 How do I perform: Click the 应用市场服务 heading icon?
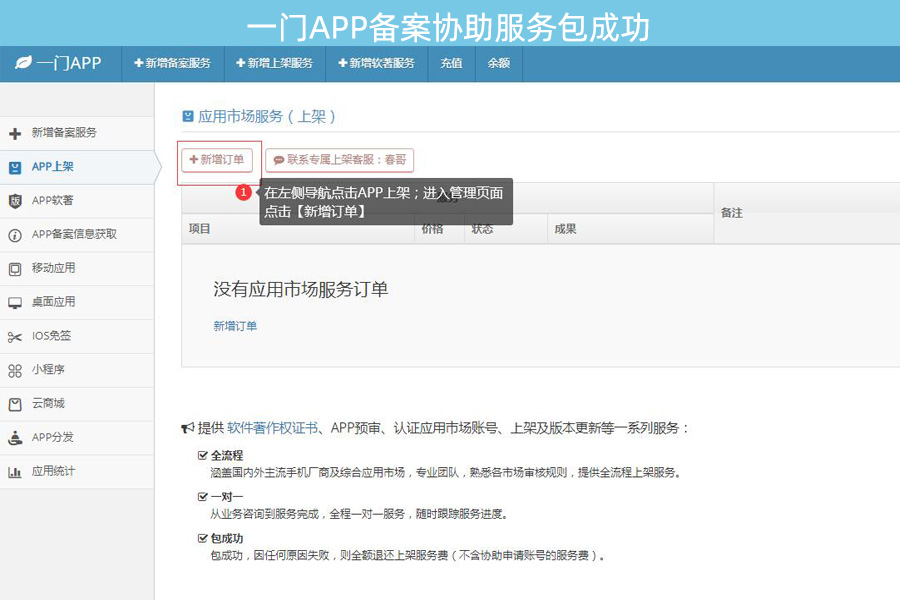(188, 117)
